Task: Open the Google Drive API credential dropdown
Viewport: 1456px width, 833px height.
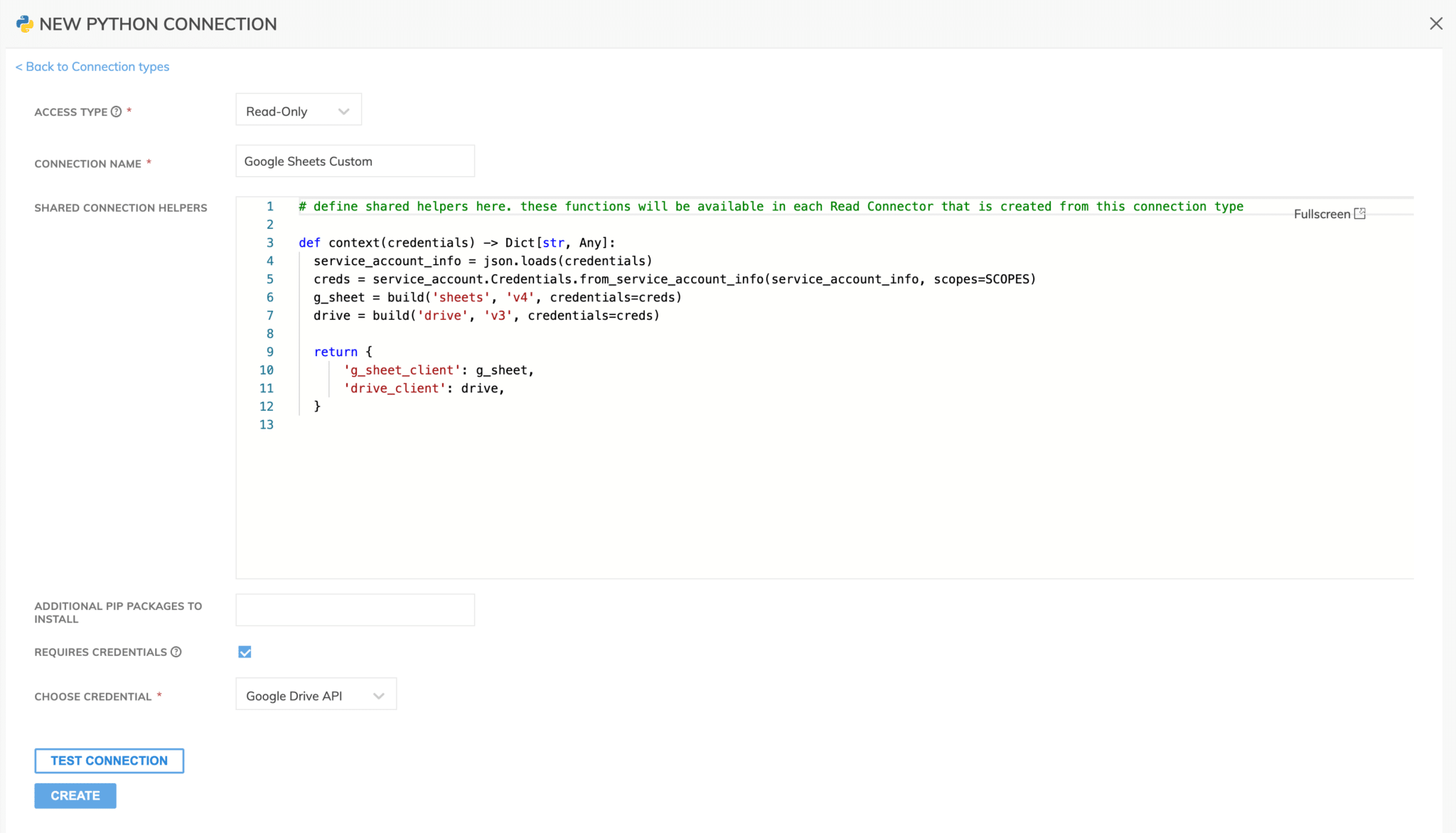Action: (x=316, y=695)
